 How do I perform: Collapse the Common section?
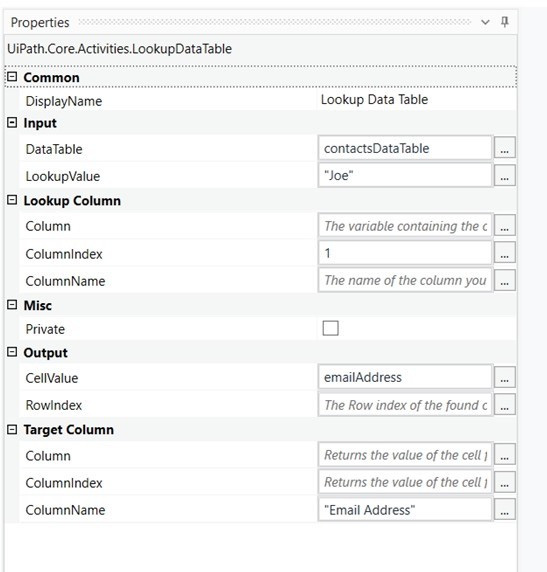[x=12, y=77]
